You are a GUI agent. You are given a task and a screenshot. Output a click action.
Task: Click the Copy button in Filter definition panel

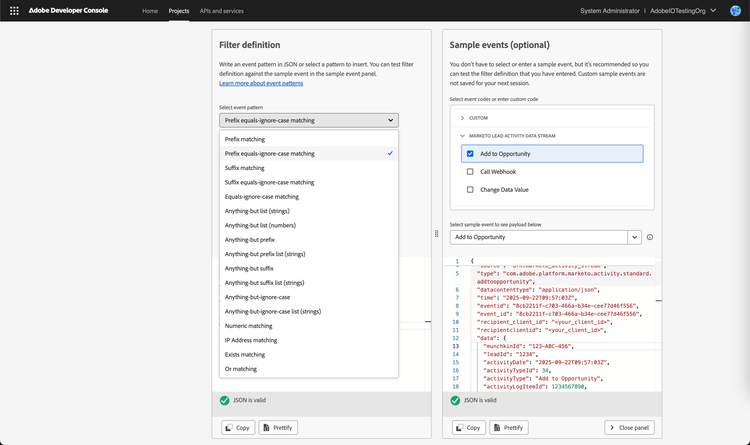point(238,427)
